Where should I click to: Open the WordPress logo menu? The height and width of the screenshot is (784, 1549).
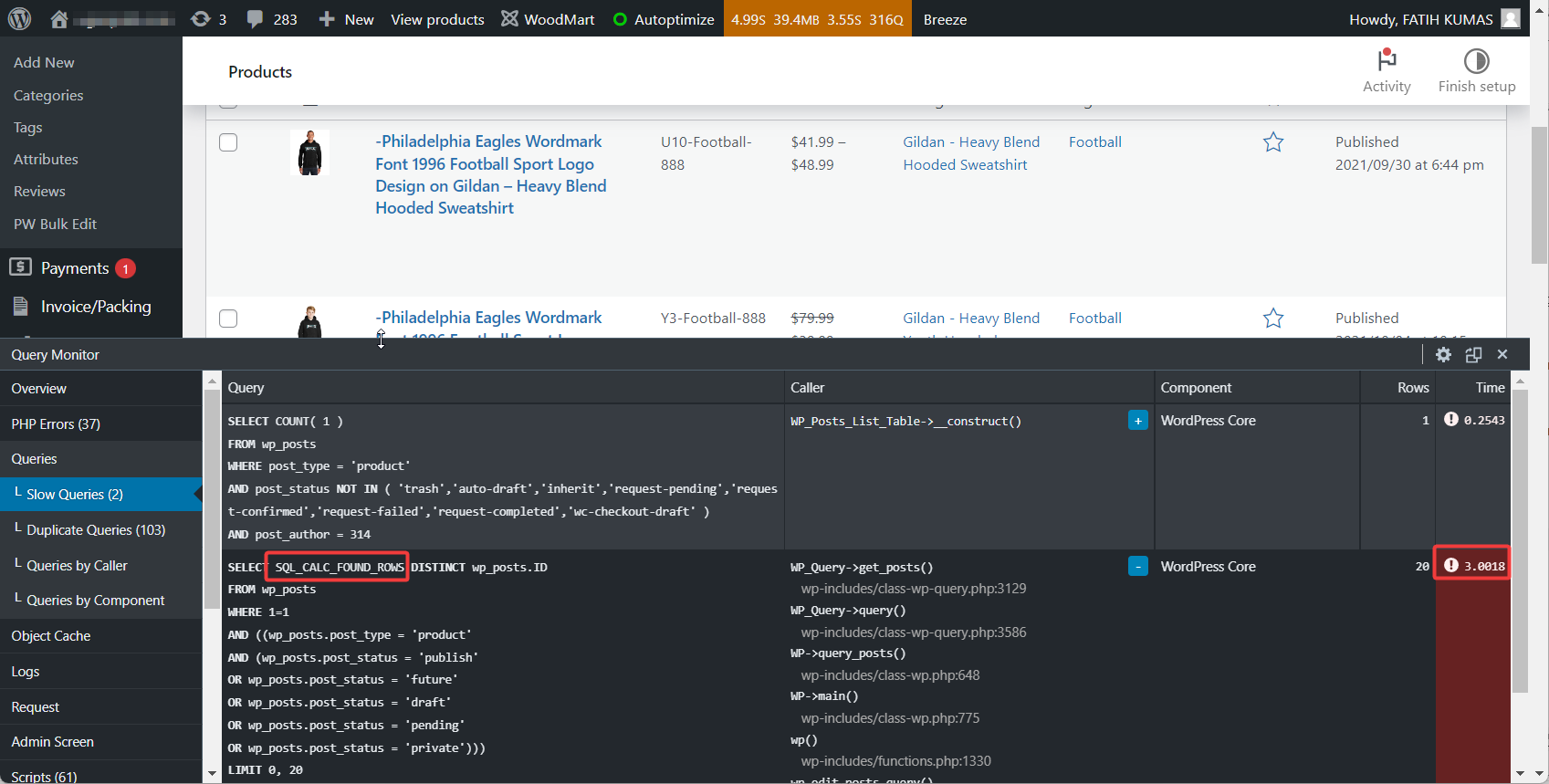coord(19,18)
